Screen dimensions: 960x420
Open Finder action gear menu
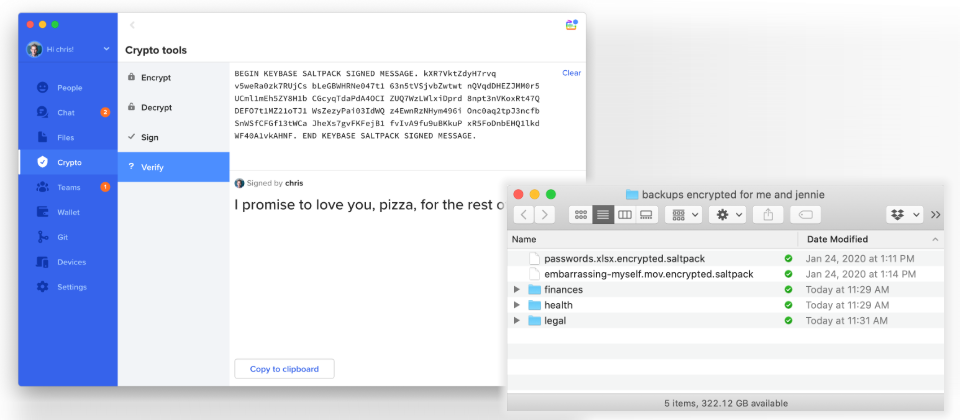(727, 214)
